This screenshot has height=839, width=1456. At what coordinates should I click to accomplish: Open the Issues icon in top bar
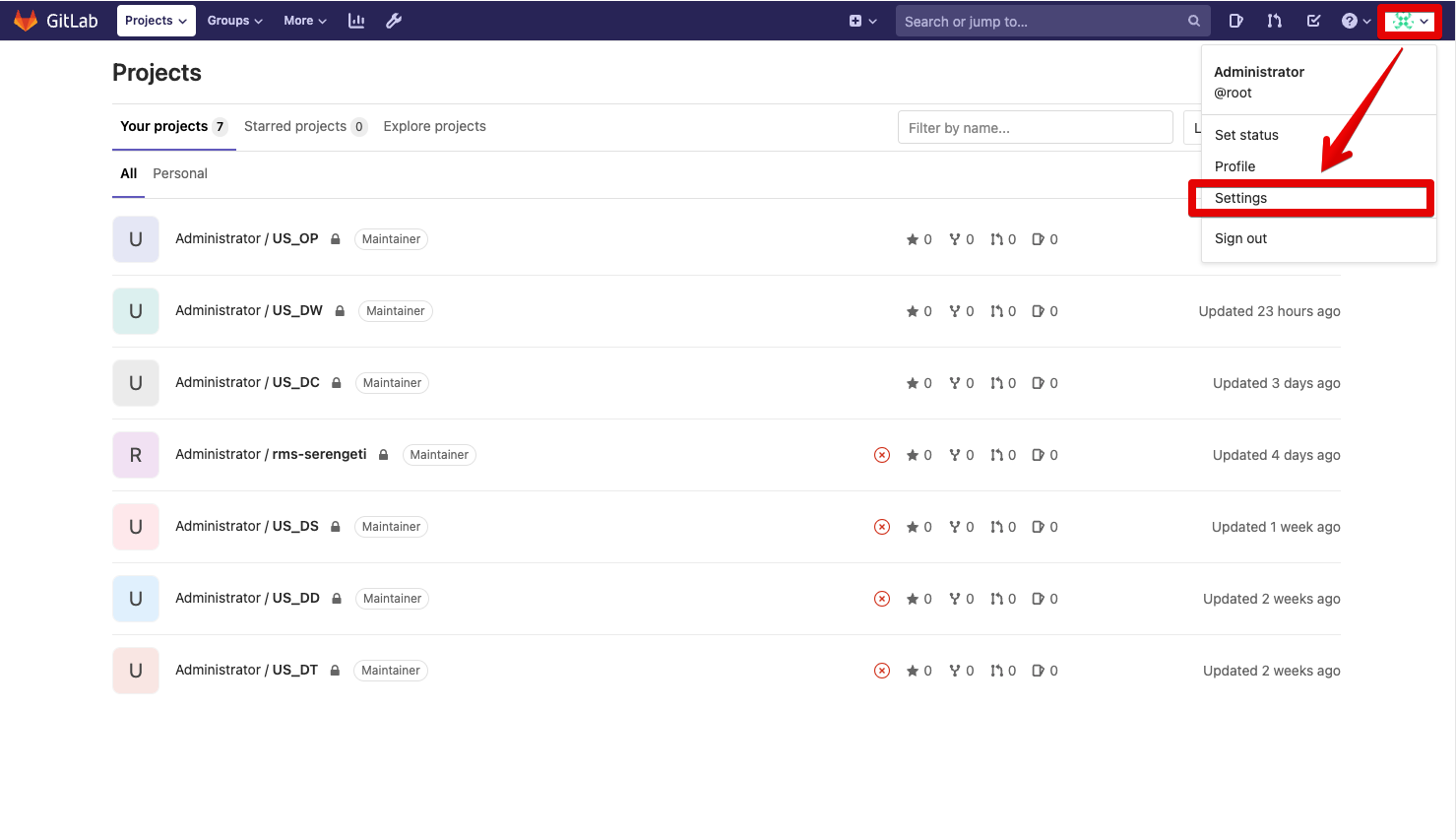pos(1236,21)
